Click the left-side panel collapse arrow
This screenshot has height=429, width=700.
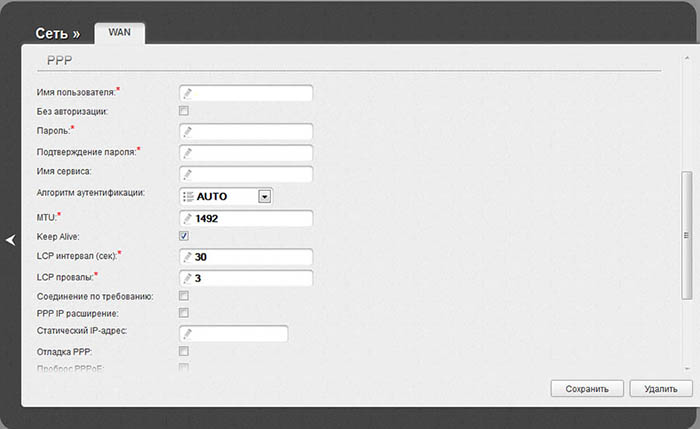point(11,240)
